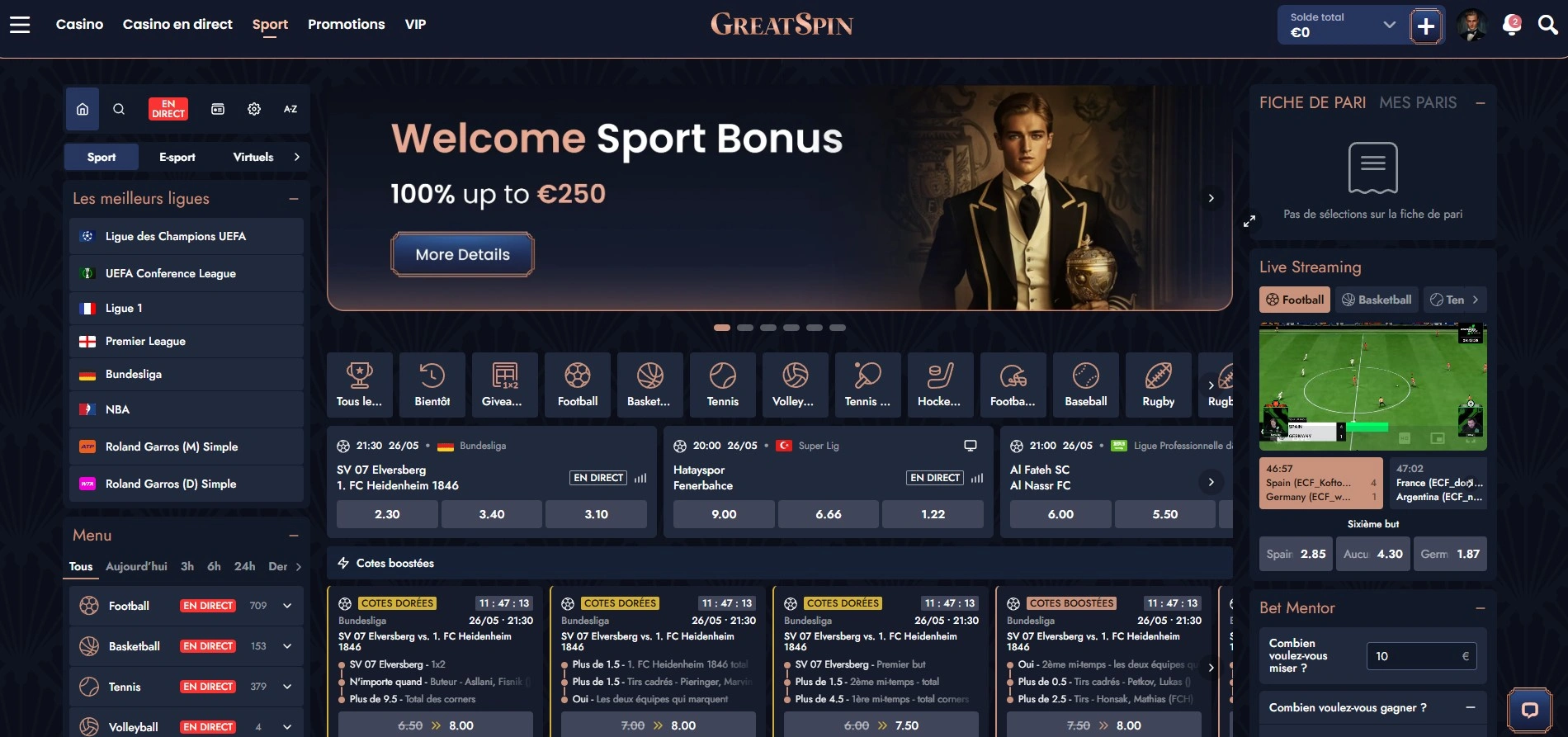The width and height of the screenshot is (1568, 737).
Task: Open the Promotions menu item
Action: [x=346, y=25]
